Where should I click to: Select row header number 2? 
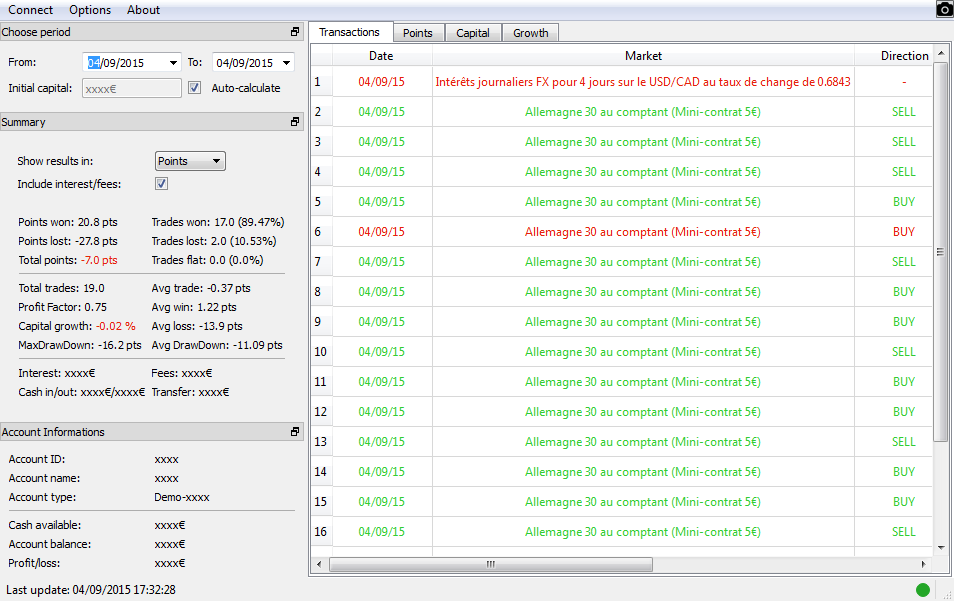[321, 111]
